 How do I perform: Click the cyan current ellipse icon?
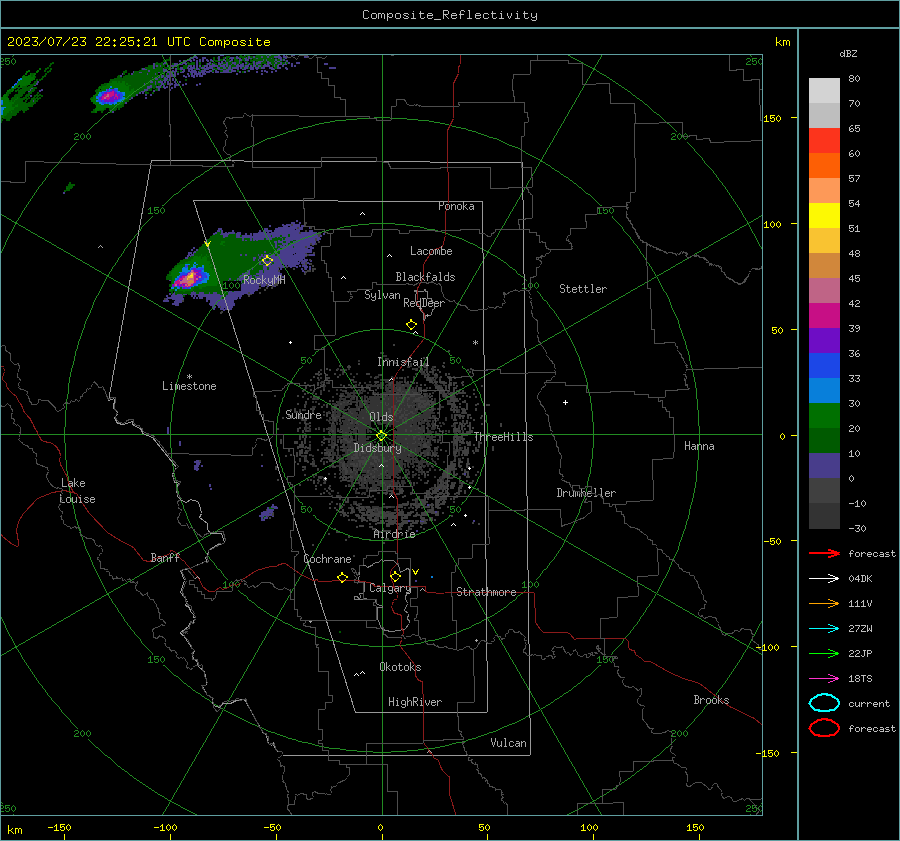(824, 703)
